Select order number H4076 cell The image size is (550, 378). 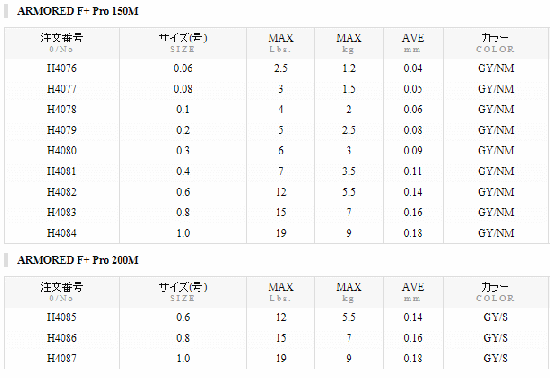click(62, 68)
